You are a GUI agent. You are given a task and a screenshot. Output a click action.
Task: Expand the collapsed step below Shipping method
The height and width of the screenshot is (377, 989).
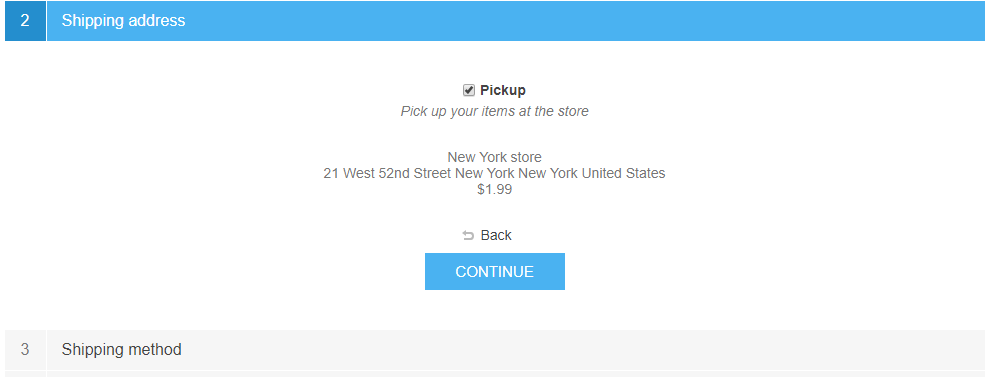click(x=494, y=374)
